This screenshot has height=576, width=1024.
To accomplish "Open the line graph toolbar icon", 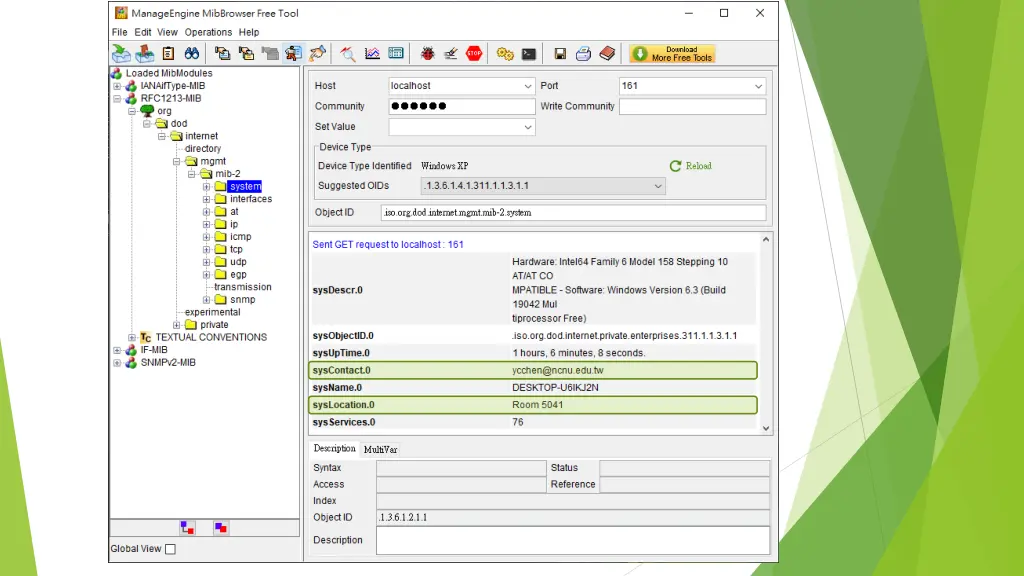I will (x=372, y=54).
